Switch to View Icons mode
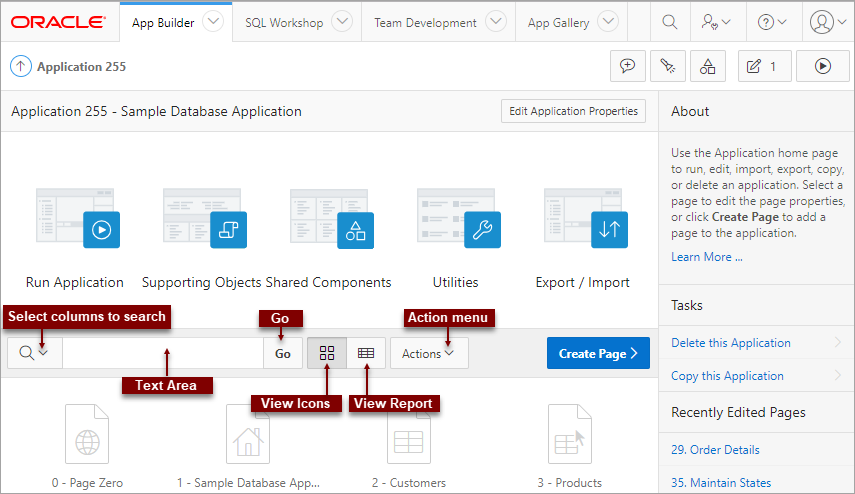This screenshot has height=494, width=855. coord(327,353)
